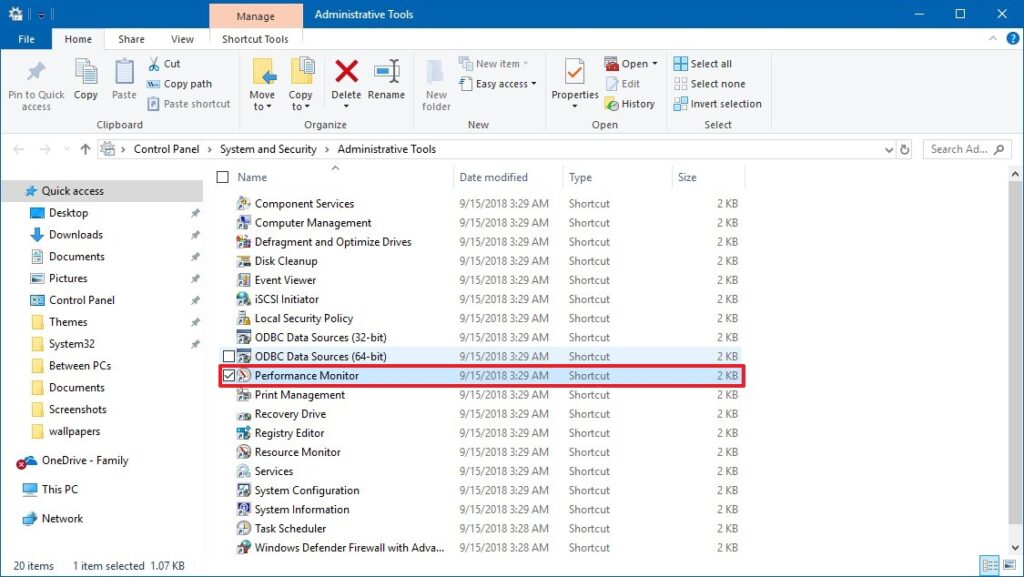Click Select all in the ribbon

click(x=703, y=64)
